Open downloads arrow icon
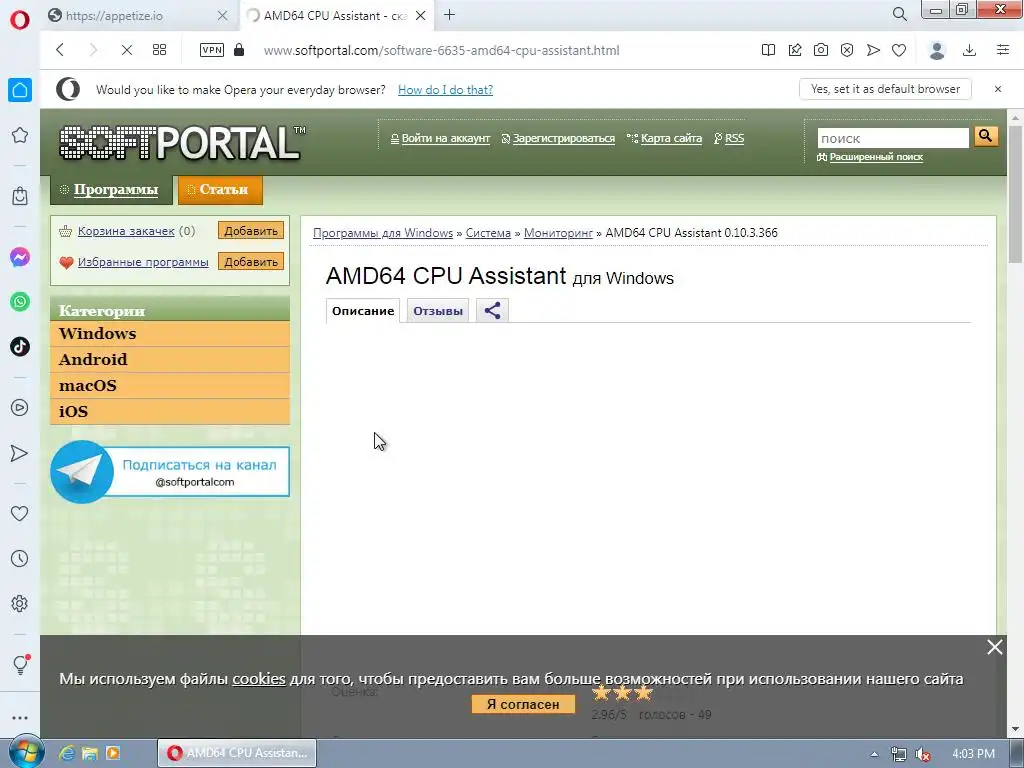Screen dimensions: 1024x768 click(970, 50)
